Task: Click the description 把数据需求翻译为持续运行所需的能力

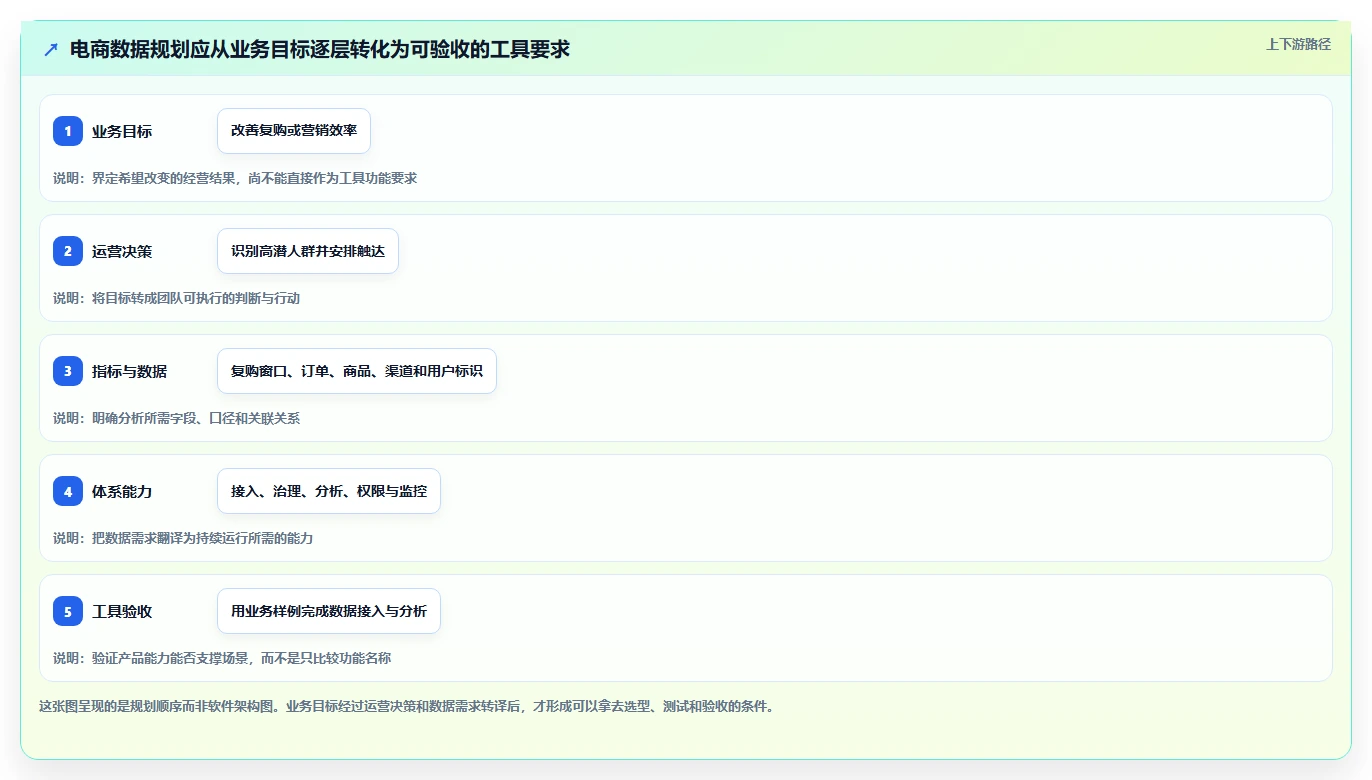Action: pyautogui.click(x=203, y=538)
